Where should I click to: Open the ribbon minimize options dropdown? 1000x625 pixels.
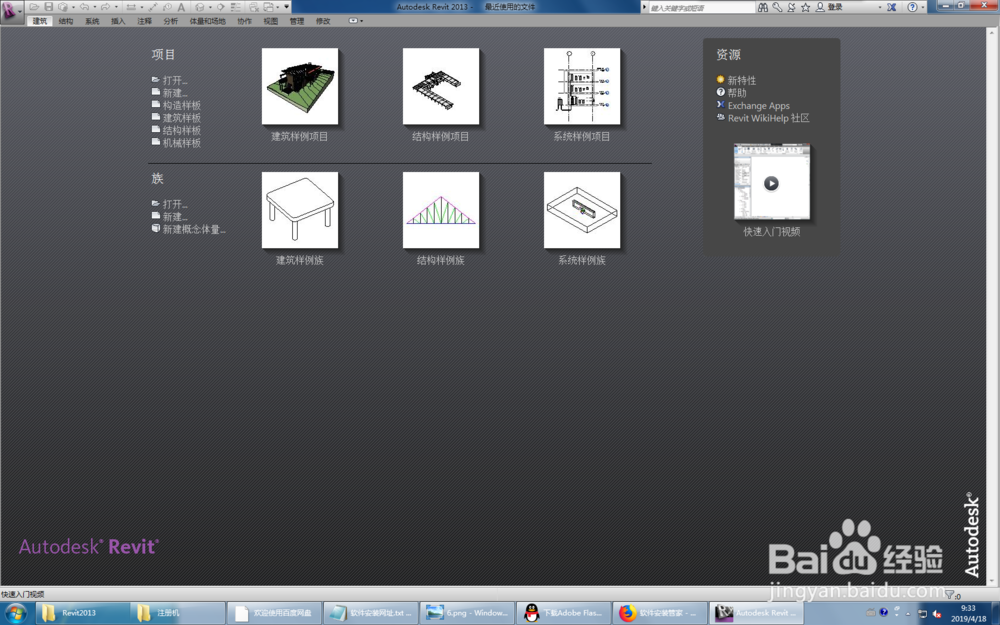[361, 21]
